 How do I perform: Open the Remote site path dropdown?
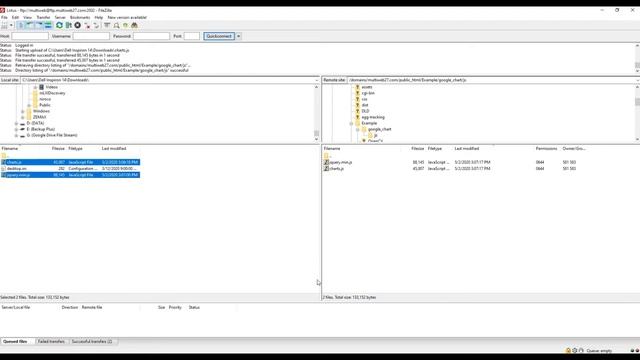click(638, 80)
